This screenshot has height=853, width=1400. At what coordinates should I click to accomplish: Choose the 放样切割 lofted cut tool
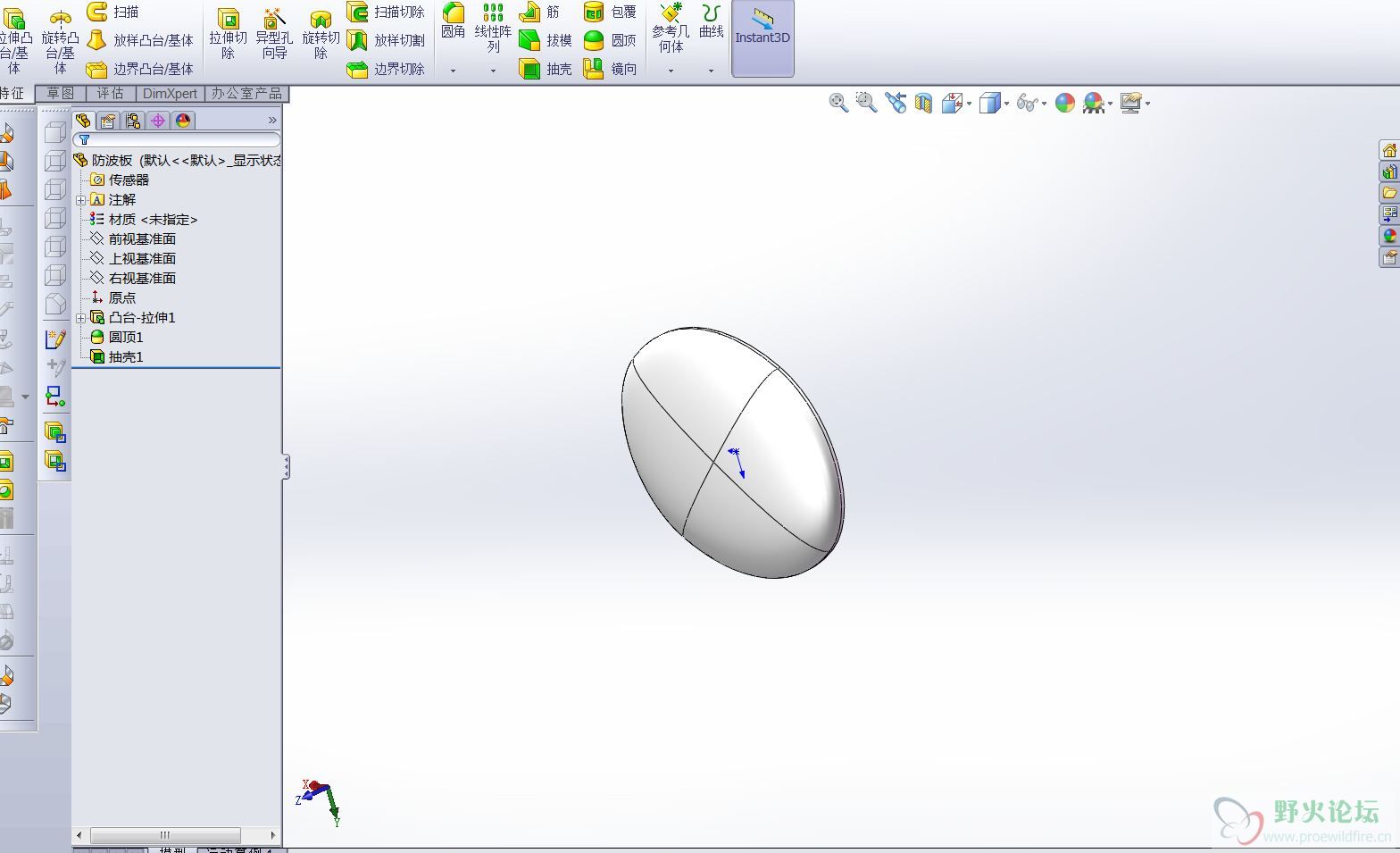[x=386, y=40]
